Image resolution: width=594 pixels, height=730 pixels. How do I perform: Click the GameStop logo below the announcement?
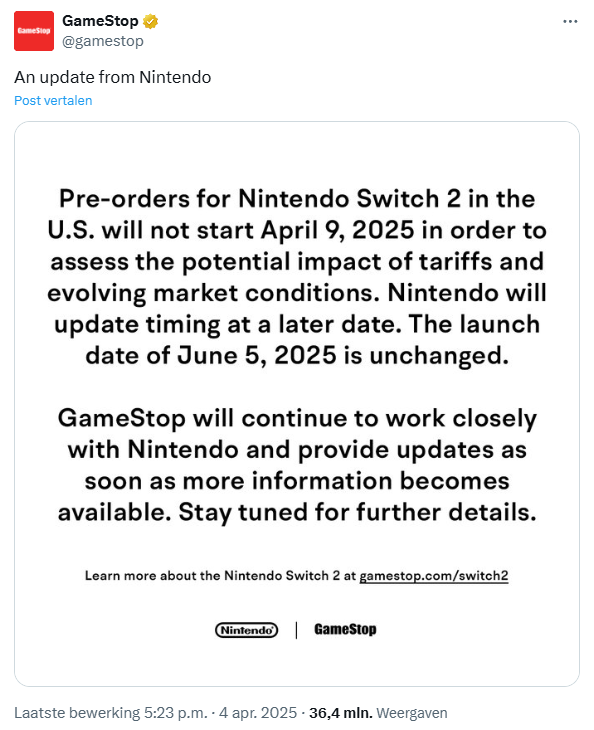345,629
